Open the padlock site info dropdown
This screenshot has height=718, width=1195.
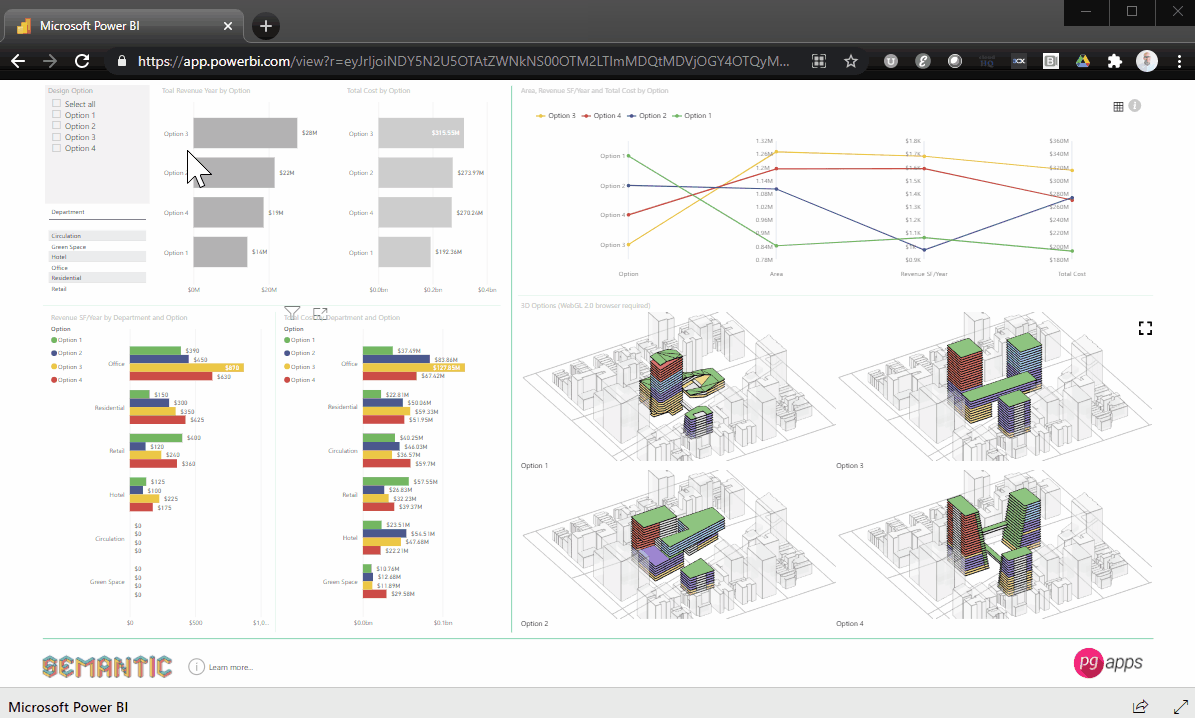point(120,60)
